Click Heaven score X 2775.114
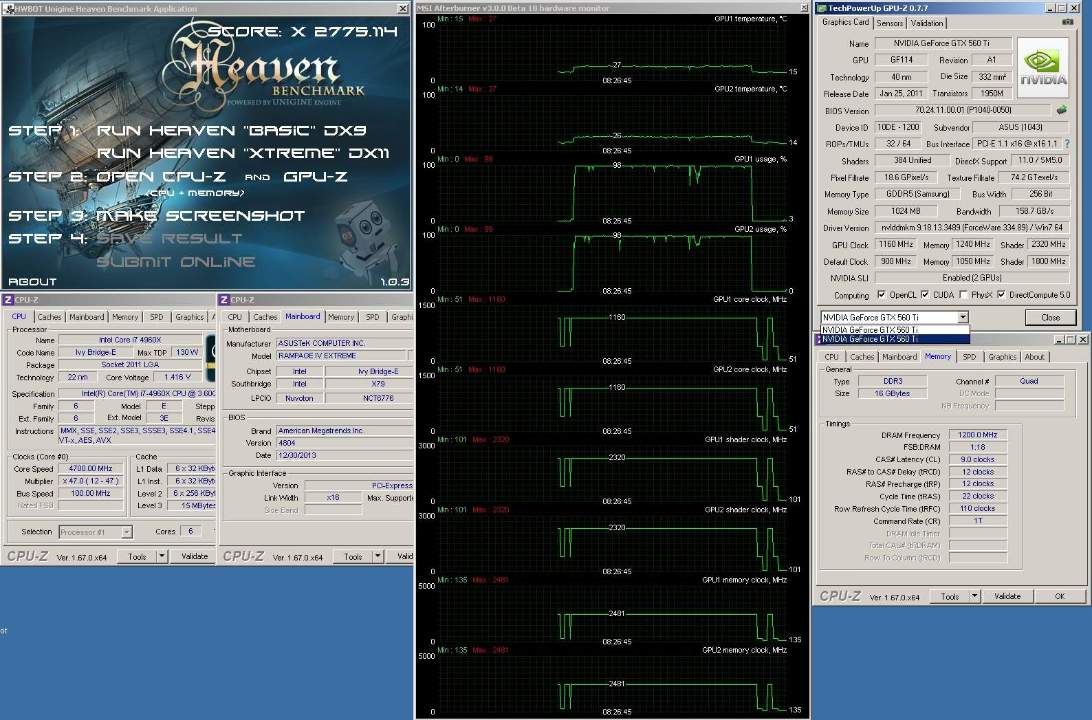 (x=302, y=31)
